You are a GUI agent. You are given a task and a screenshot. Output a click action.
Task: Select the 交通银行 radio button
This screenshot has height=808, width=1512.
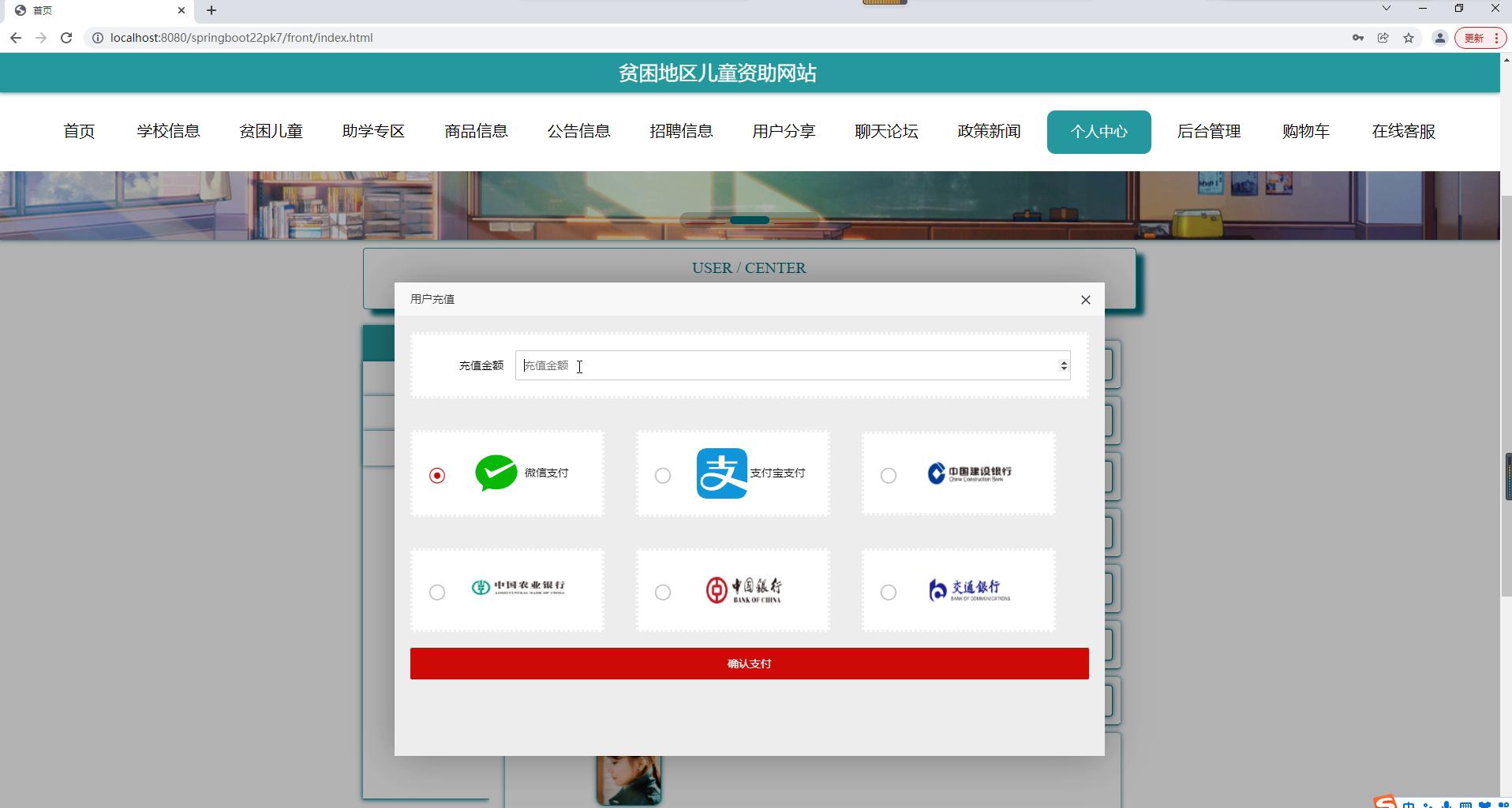[889, 592]
